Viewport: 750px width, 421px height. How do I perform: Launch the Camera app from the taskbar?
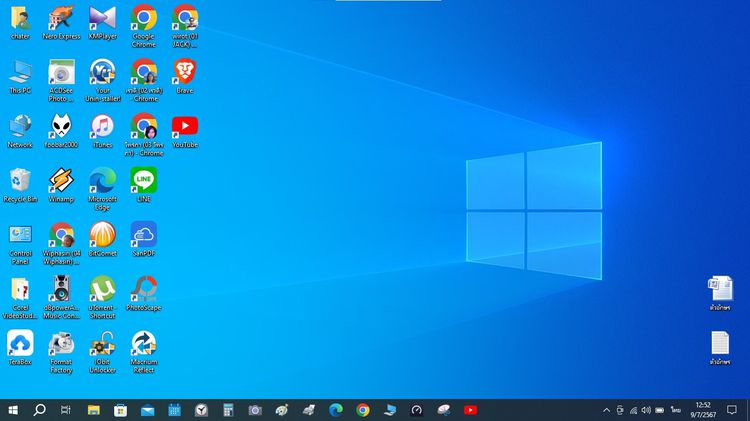(255, 410)
